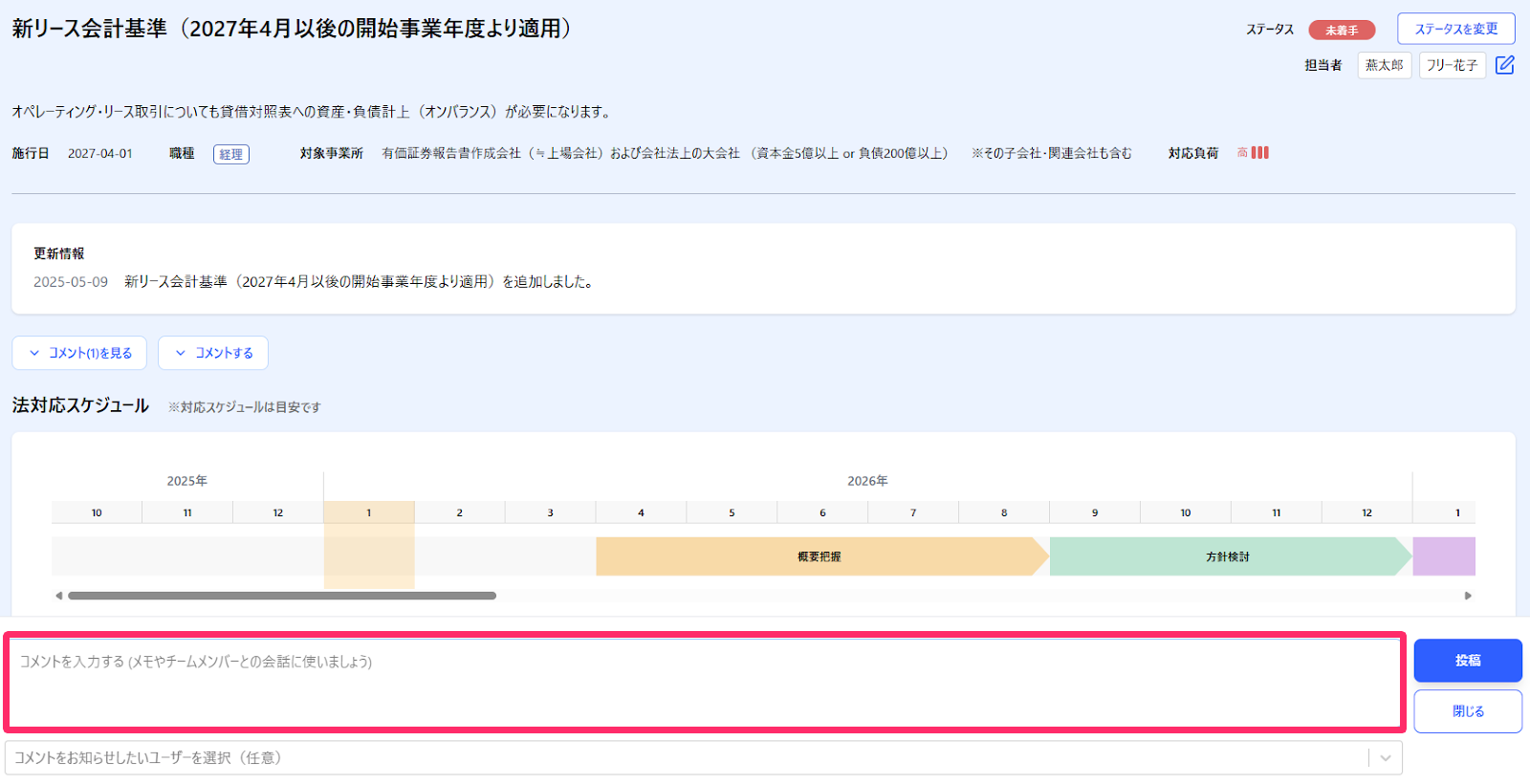
Task: Click the update entry about 新リース会計基準 added
Action: click(359, 282)
